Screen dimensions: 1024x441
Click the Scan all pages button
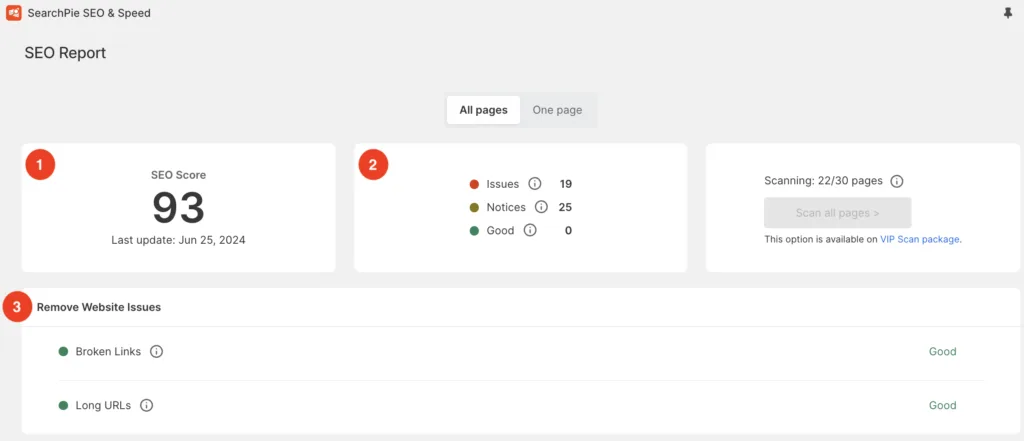[837, 213]
